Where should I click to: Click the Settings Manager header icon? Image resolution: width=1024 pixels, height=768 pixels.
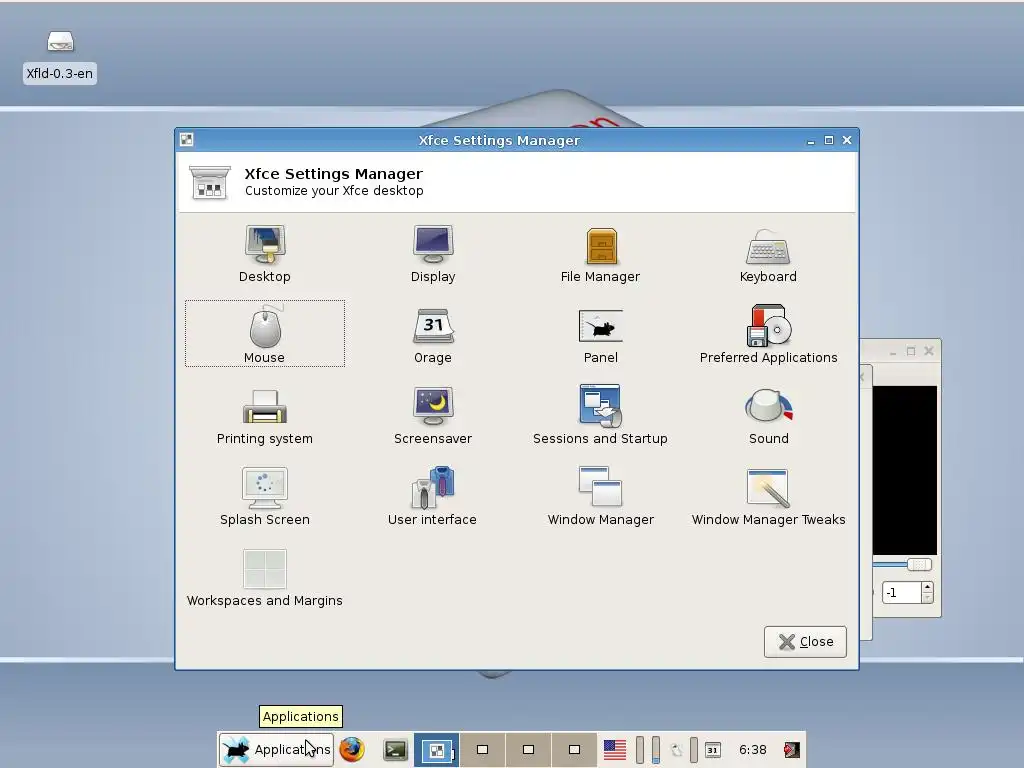[x=210, y=182]
